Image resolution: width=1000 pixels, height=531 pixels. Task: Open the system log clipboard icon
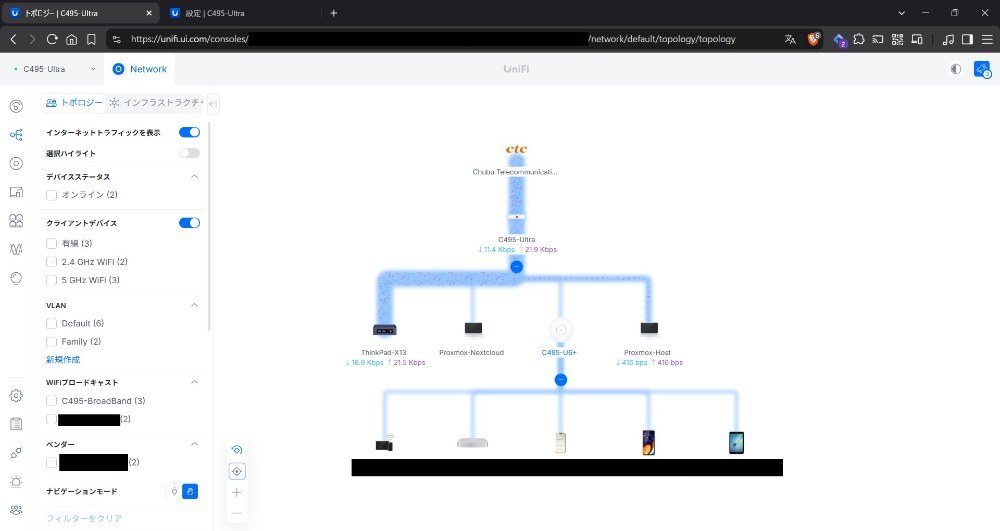point(16,424)
